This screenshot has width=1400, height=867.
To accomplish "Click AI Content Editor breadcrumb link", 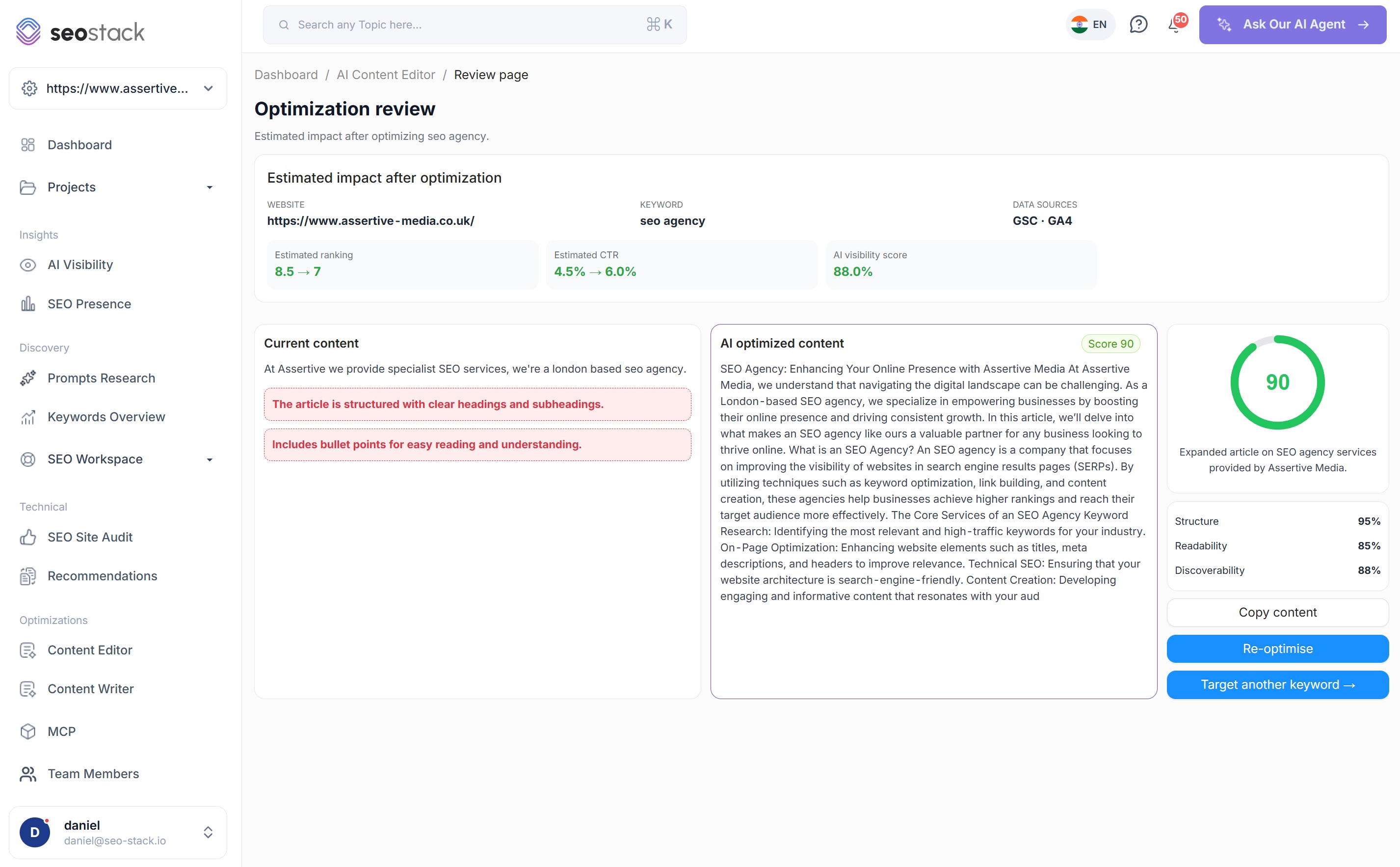I will 386,75.
